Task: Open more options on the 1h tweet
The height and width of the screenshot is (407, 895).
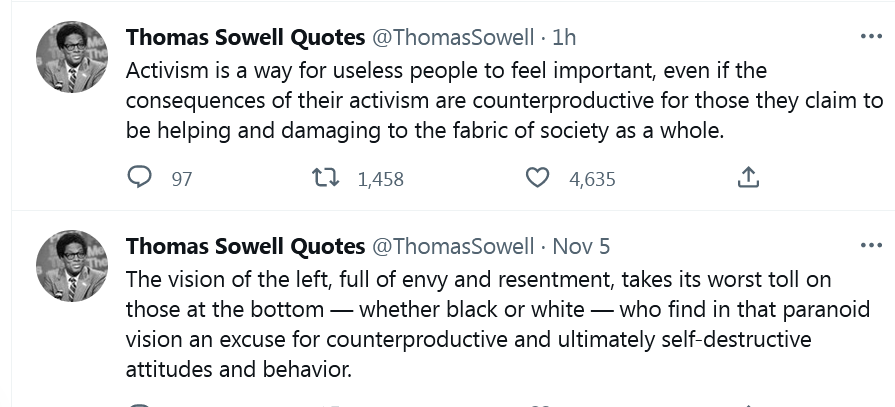Action: [x=871, y=36]
